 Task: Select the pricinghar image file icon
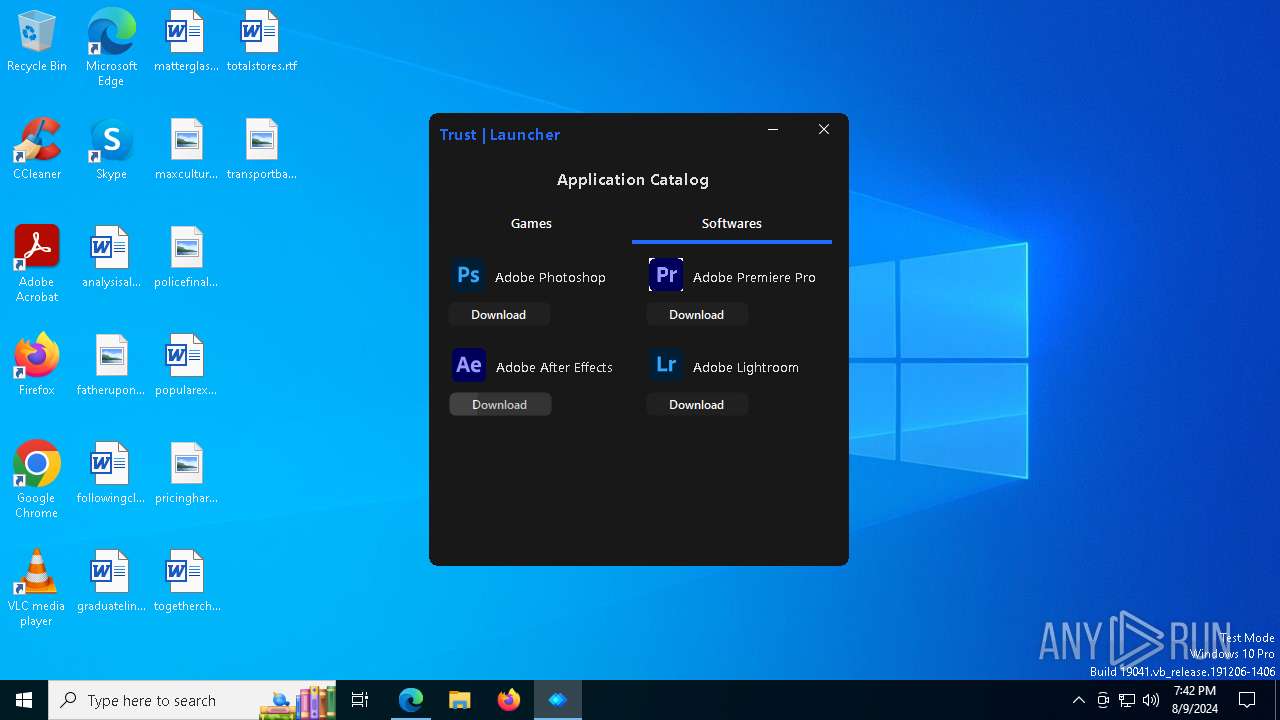click(x=186, y=474)
